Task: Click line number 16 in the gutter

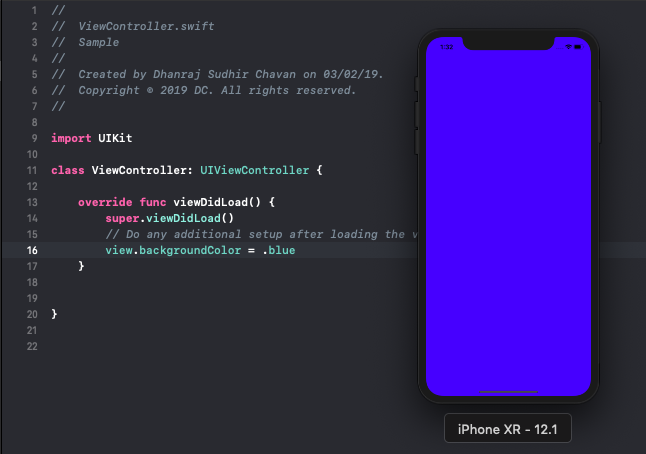Action: tap(32, 250)
